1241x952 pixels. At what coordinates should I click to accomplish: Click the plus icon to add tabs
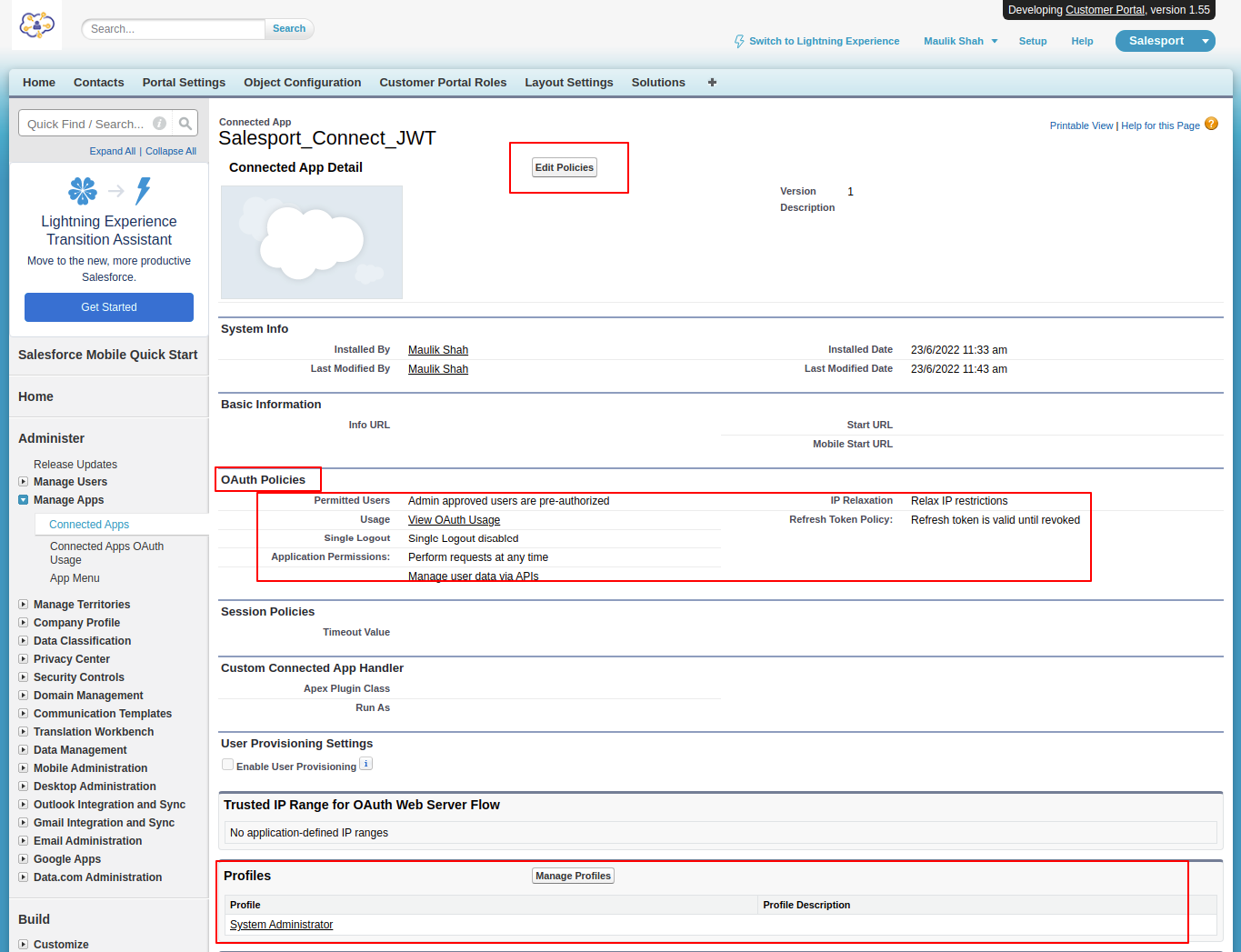pyautogui.click(x=712, y=83)
